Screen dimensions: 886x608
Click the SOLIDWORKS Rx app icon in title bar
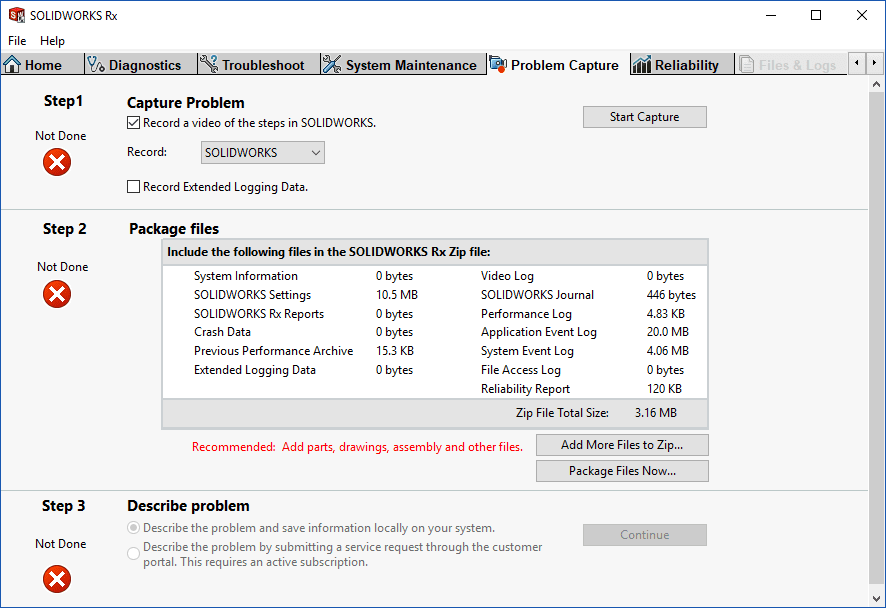coord(17,15)
